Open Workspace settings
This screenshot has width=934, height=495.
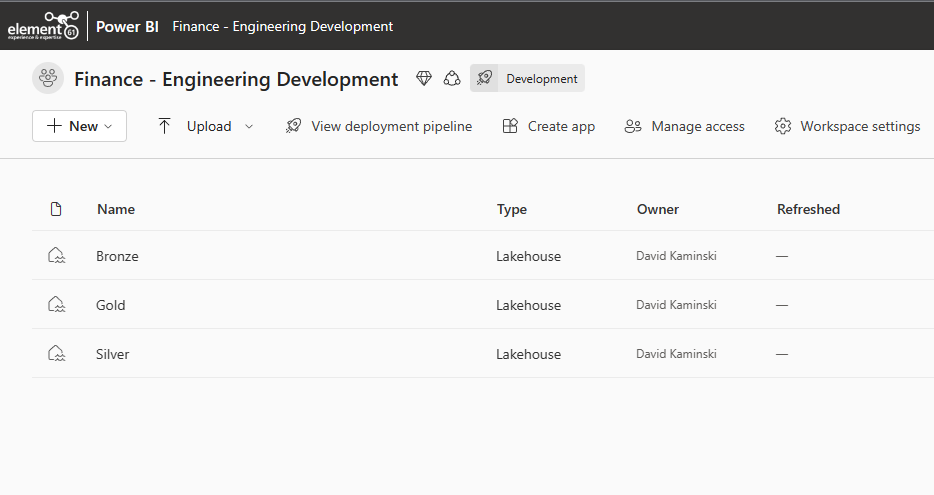coord(860,126)
